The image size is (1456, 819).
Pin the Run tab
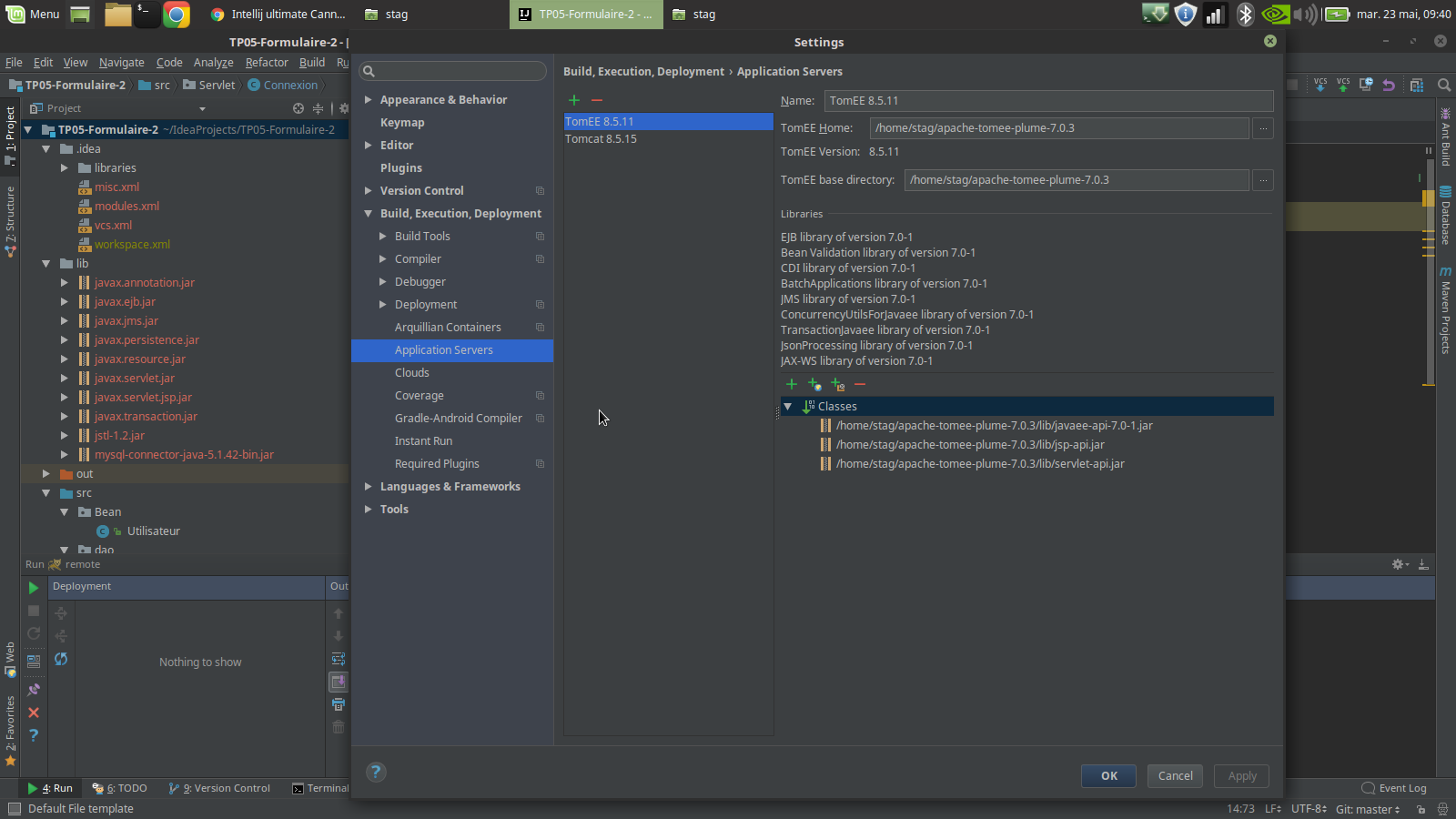click(x=34, y=690)
